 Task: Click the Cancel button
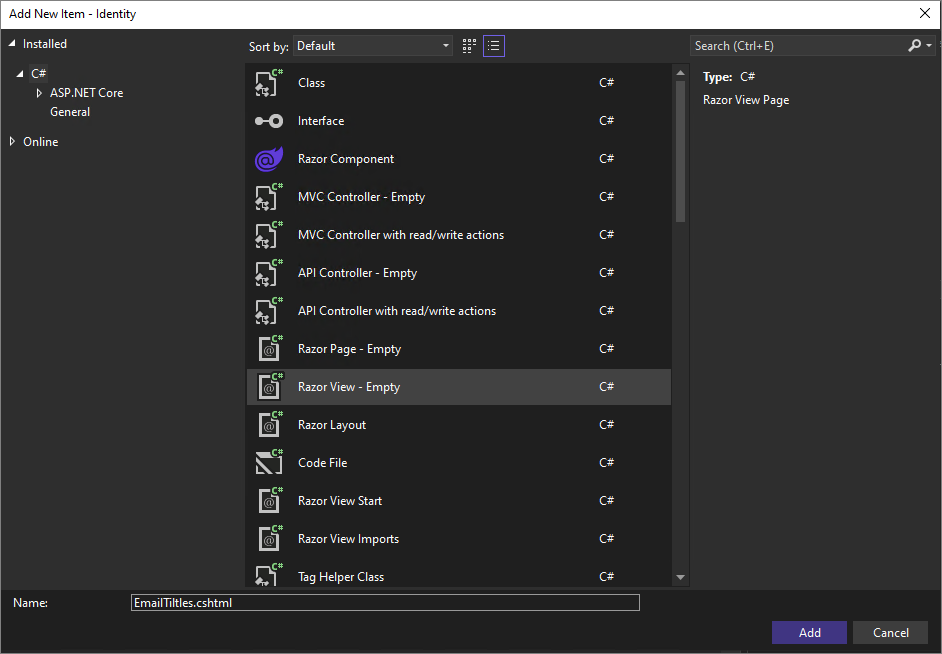click(890, 633)
